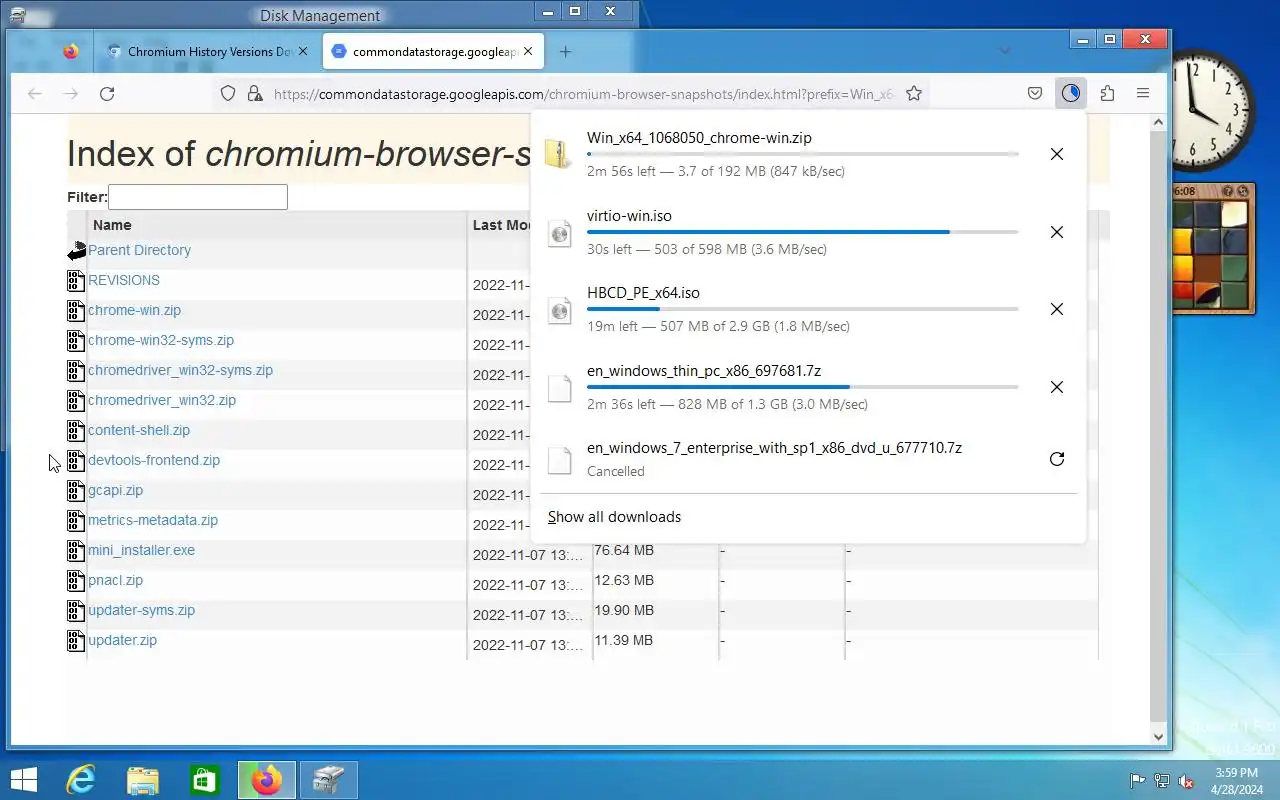This screenshot has height=800, width=1280.
Task: Open the Action Center flag tray icon
Action: tap(1137, 781)
